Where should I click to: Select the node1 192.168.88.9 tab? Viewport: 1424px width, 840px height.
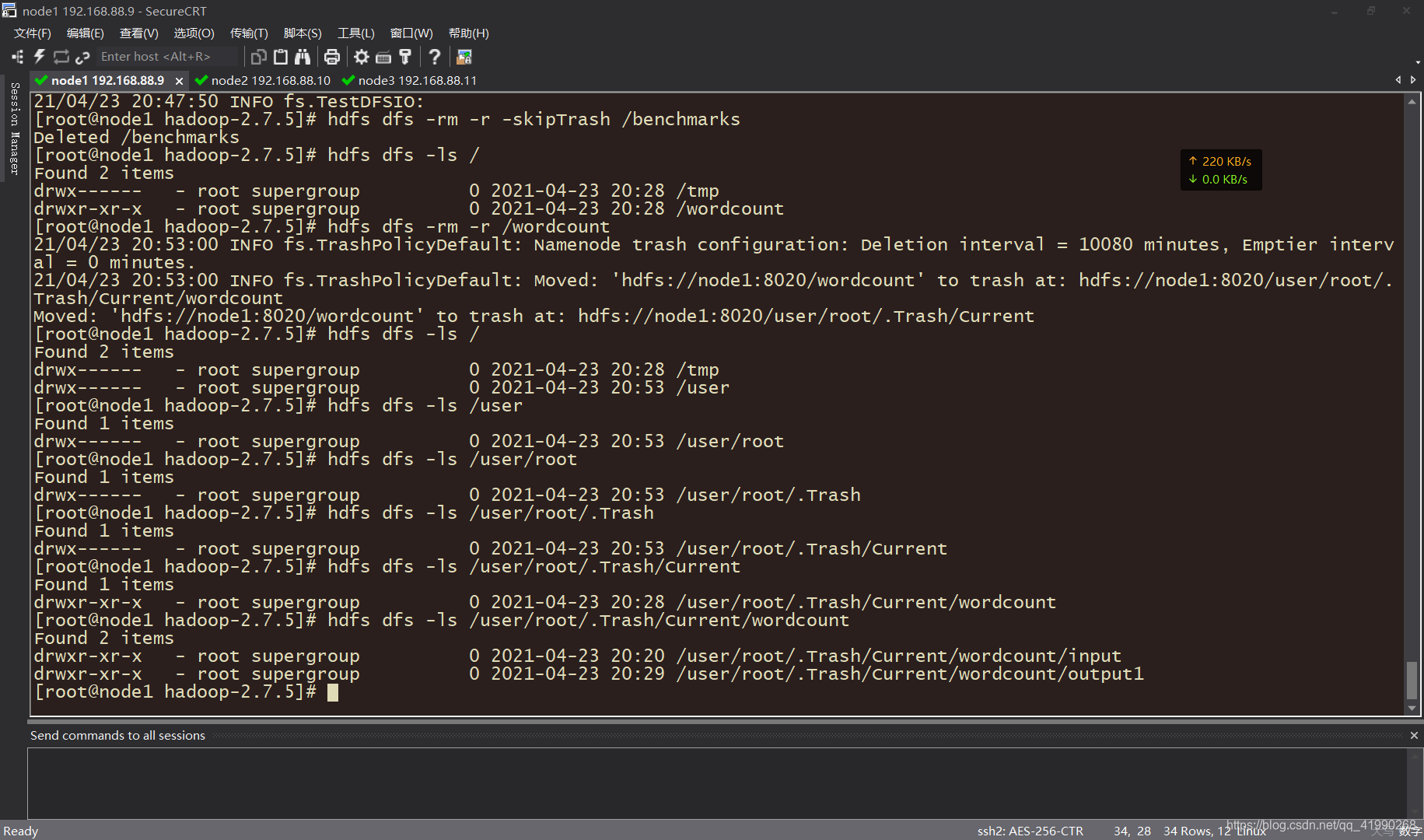click(x=107, y=80)
